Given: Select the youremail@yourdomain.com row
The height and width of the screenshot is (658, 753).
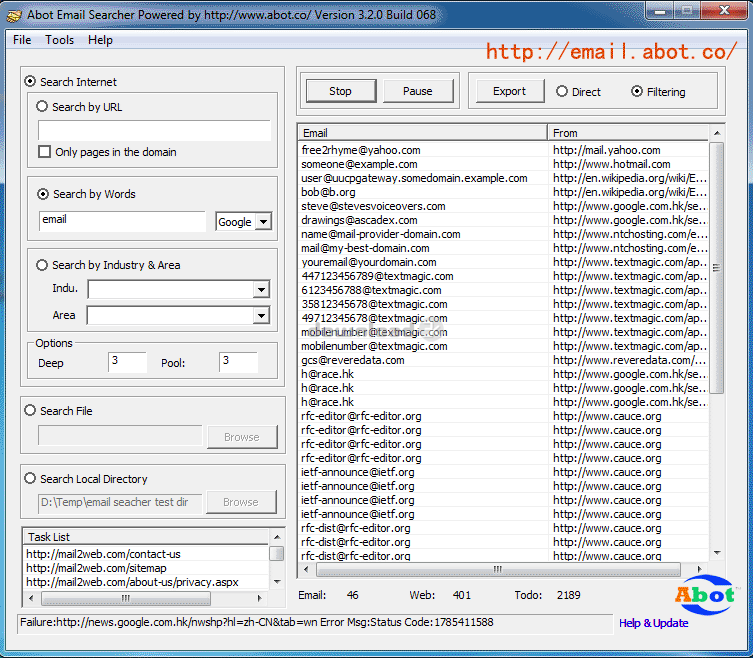Looking at the screenshot, I should (503, 262).
